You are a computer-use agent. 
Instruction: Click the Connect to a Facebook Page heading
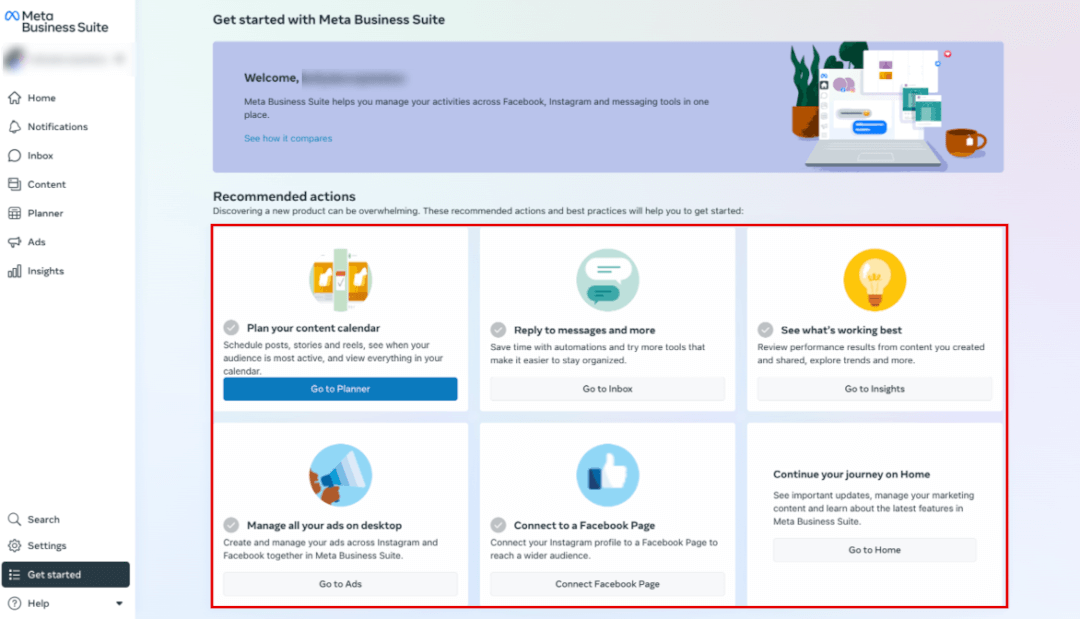pyautogui.click(x=584, y=525)
